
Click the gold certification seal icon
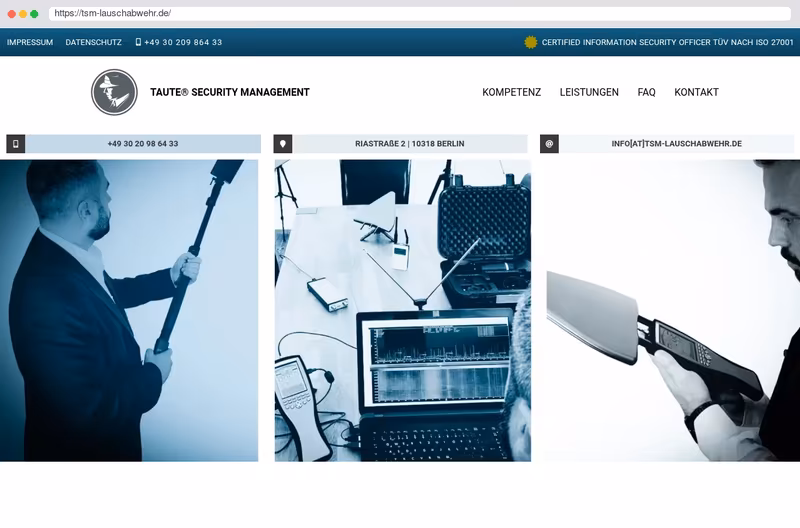click(531, 42)
